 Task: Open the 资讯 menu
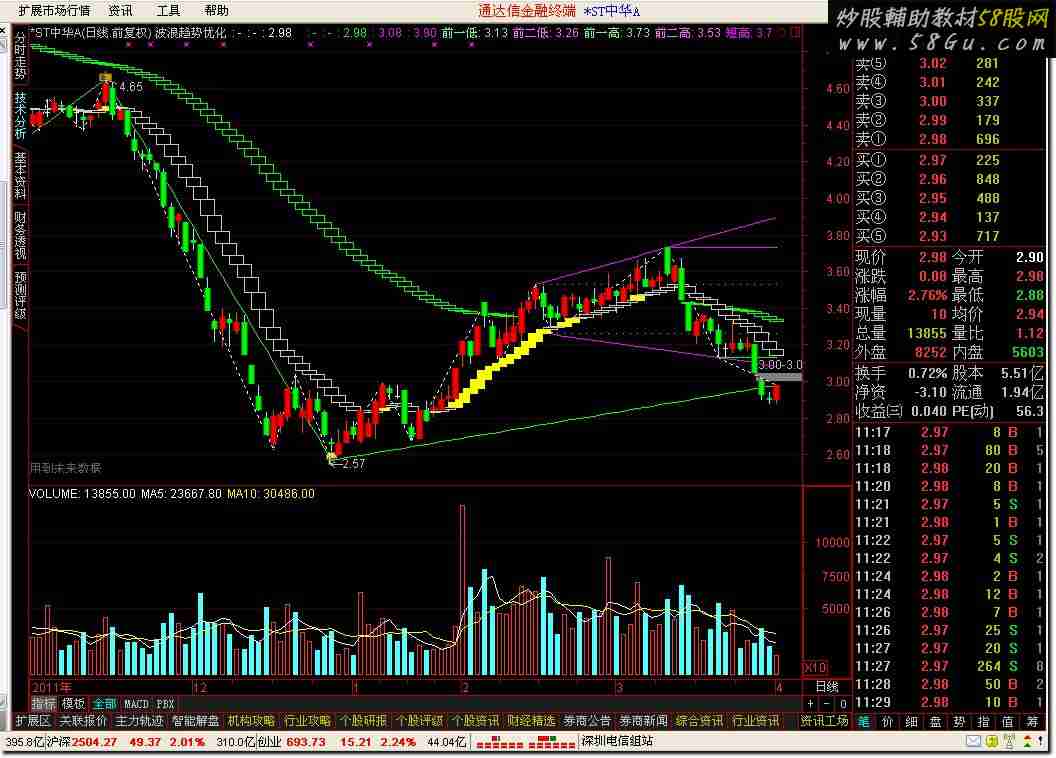click(121, 10)
